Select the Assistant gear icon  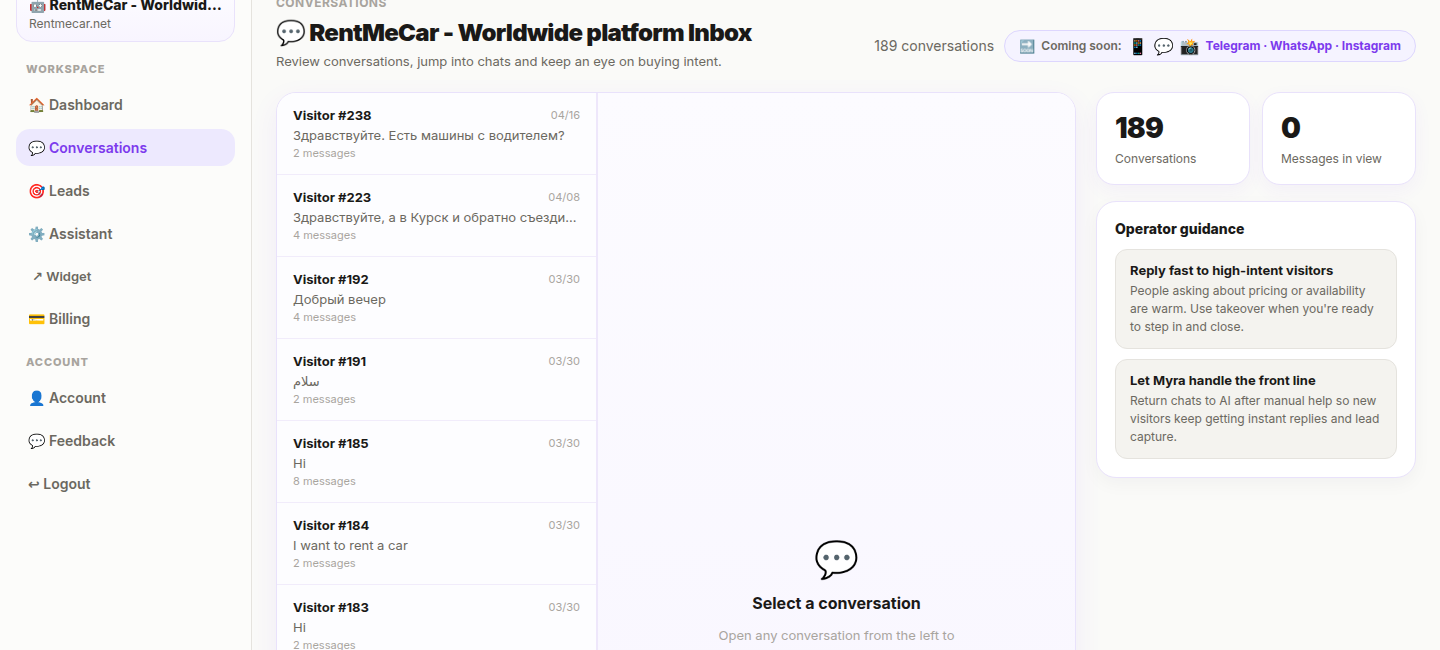tap(36, 233)
